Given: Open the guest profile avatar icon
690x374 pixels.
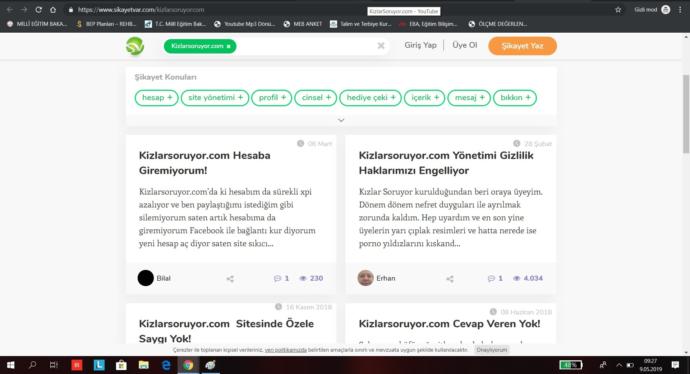Looking at the screenshot, I should tap(666, 10).
